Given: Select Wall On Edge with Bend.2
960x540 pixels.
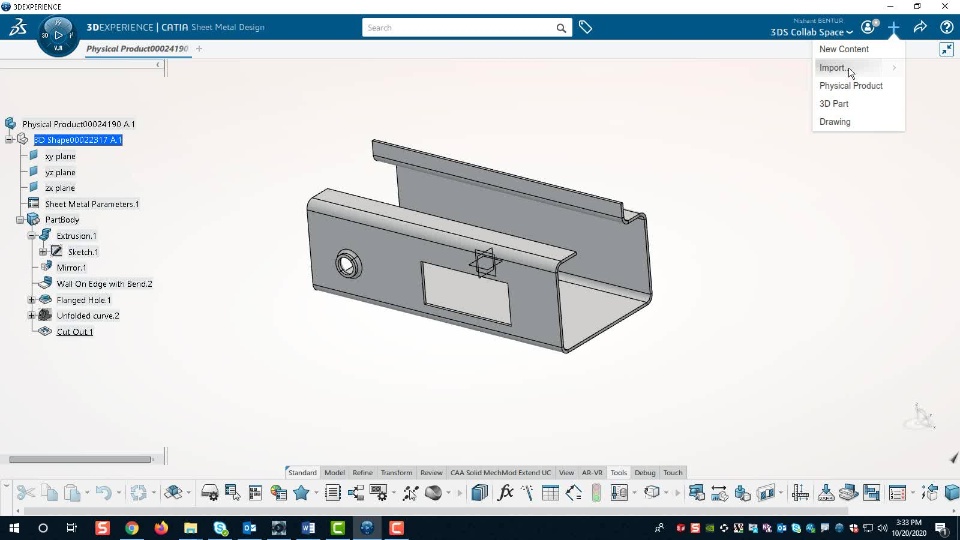Looking at the screenshot, I should [104, 284].
